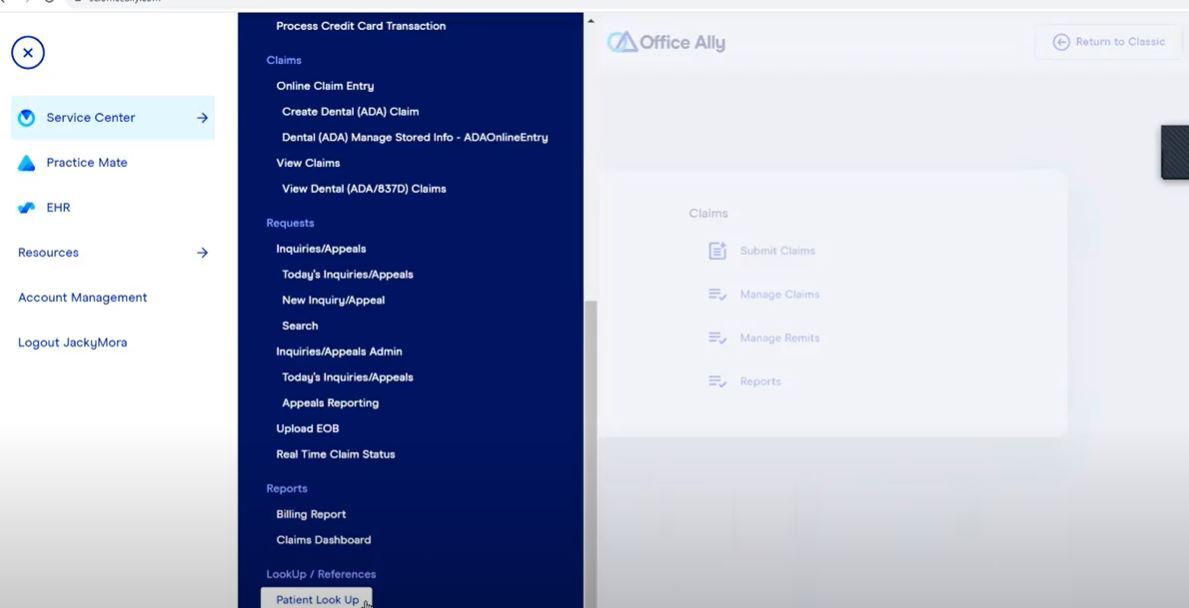Open Claims Dashboard
The width and height of the screenshot is (1189, 608).
click(x=323, y=540)
